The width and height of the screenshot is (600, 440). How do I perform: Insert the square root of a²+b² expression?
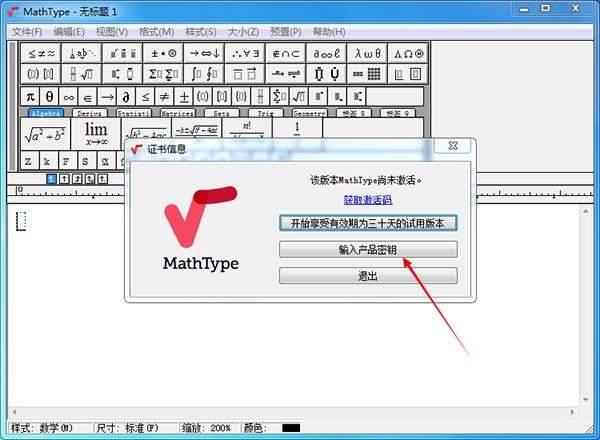(45, 134)
